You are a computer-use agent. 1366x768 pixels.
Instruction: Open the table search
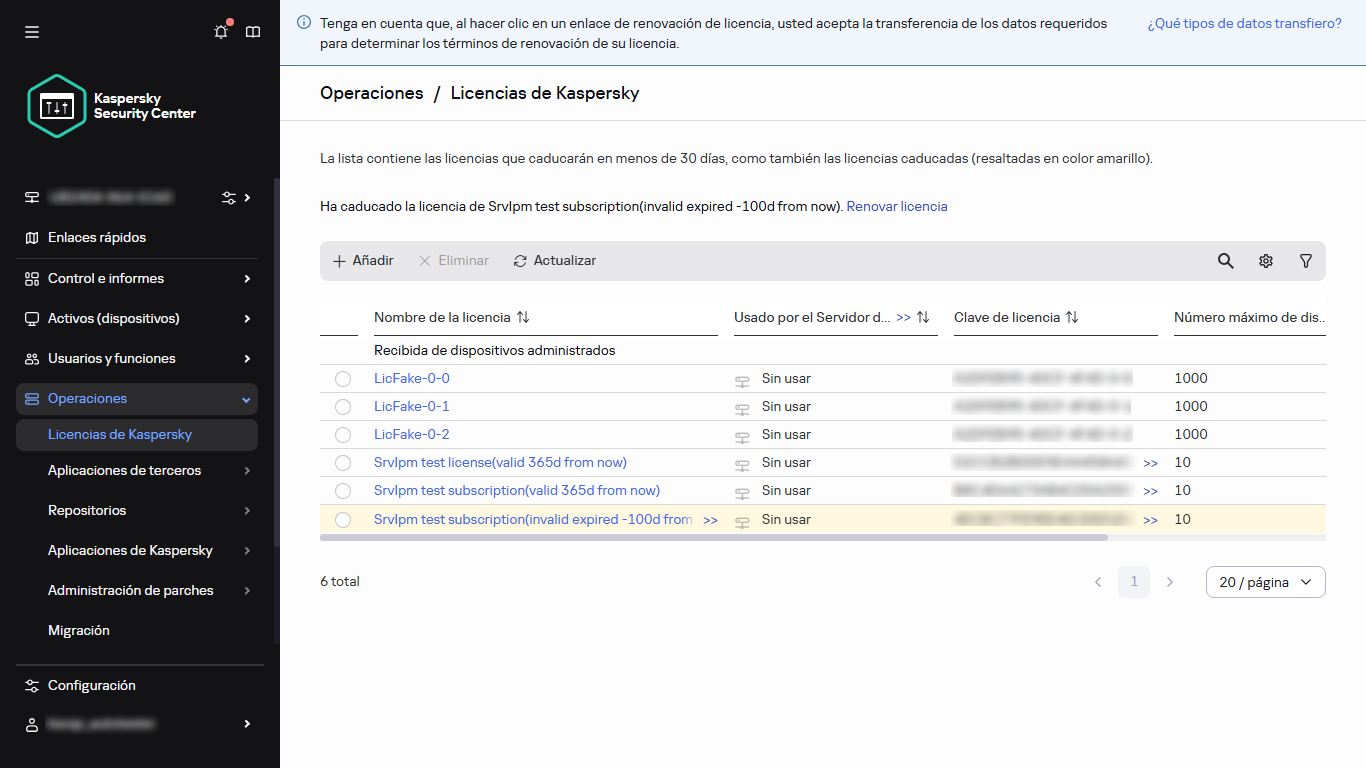coord(1225,260)
